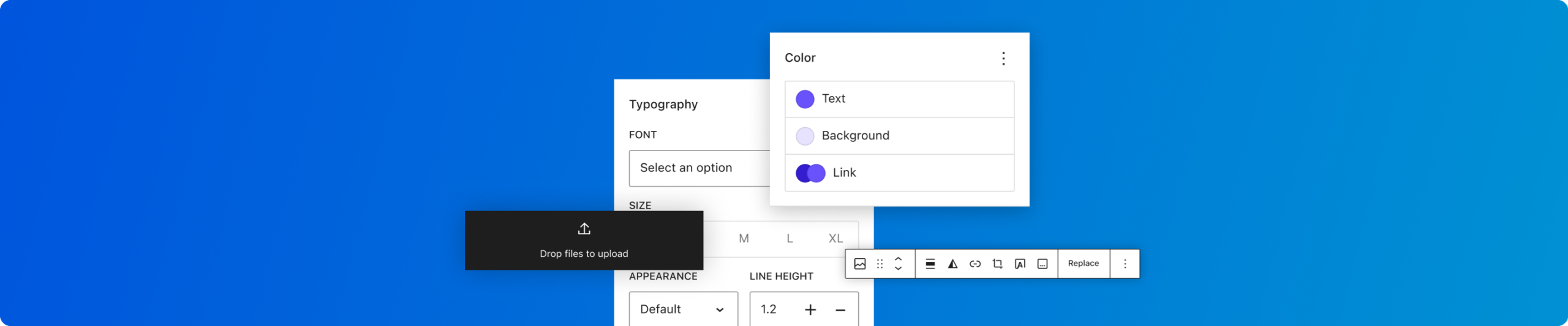Select size M in the size toggle
Image resolution: width=1568 pixels, height=326 pixels.
pos(744,239)
